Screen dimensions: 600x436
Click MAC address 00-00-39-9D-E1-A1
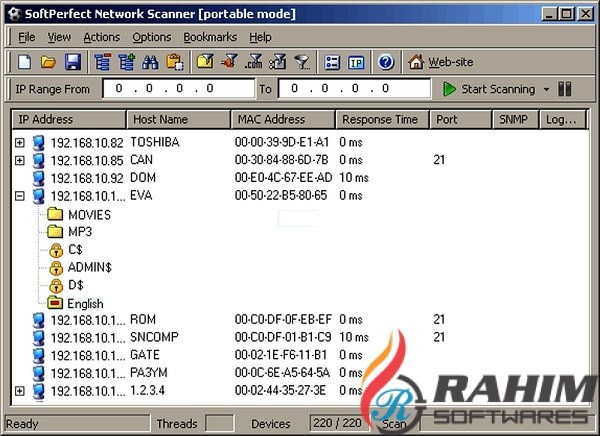(282, 142)
